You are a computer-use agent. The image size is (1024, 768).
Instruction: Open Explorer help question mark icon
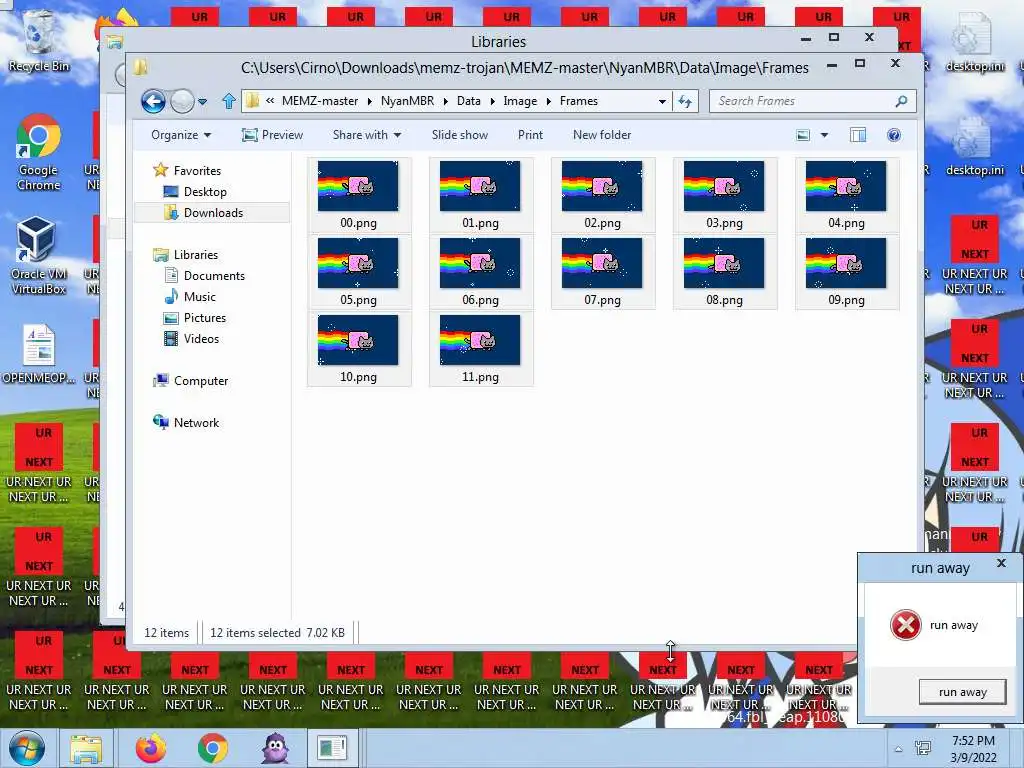pyautogui.click(x=894, y=135)
